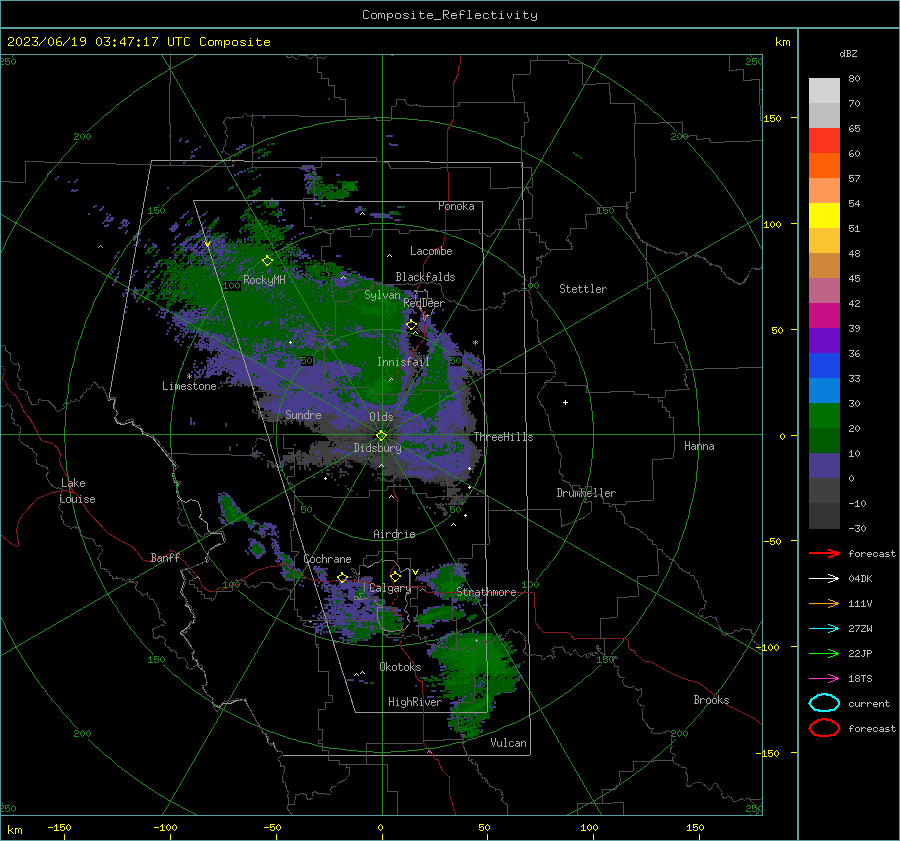
Task: Click the red 'forecast' ellipse legend icon
Action: (x=824, y=728)
